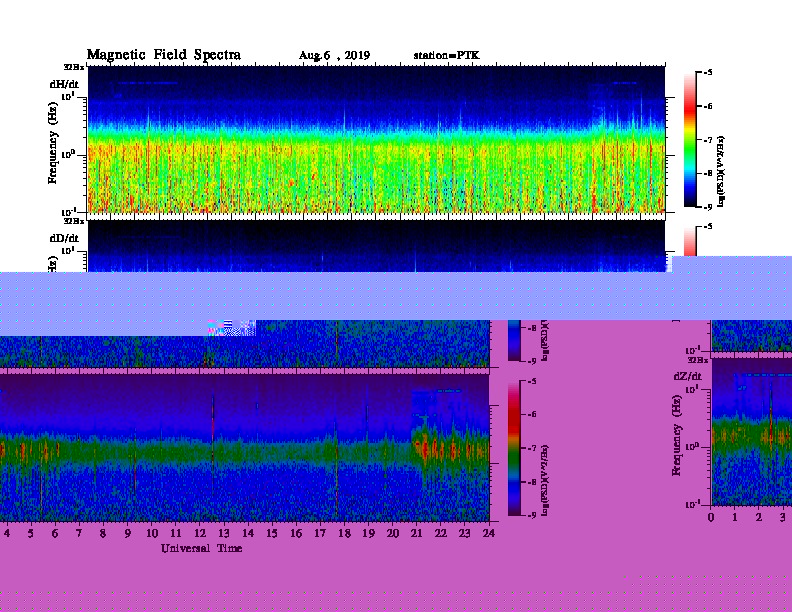Click hour 6 on the time axis
792x612 pixels.
point(55,533)
